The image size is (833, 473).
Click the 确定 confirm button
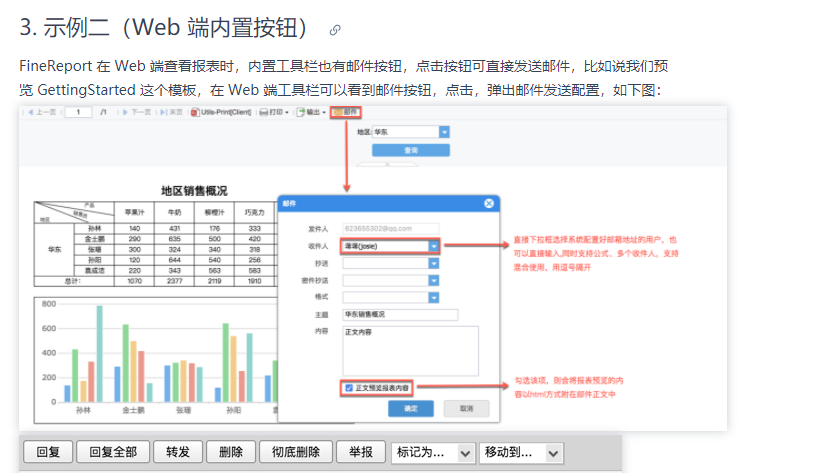coord(411,409)
